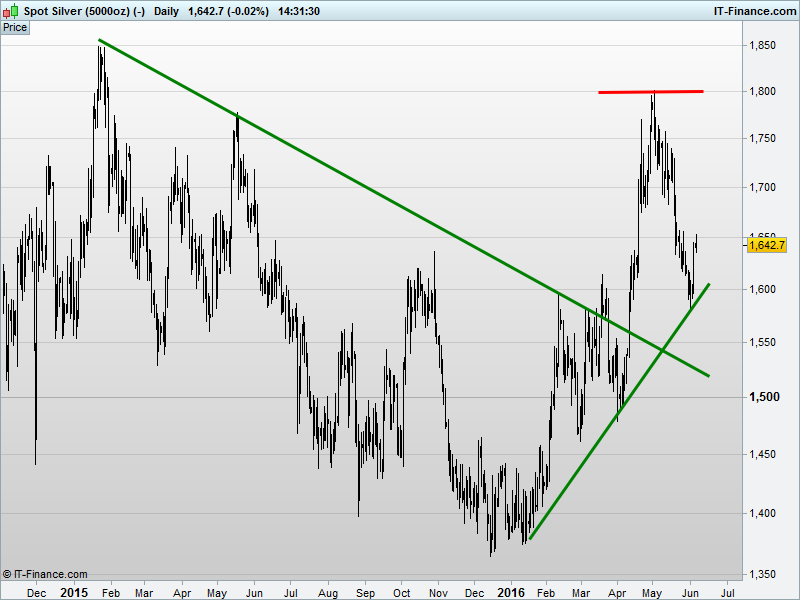Click the Jul label on the time axis
The image size is (800, 600).
pos(290,593)
